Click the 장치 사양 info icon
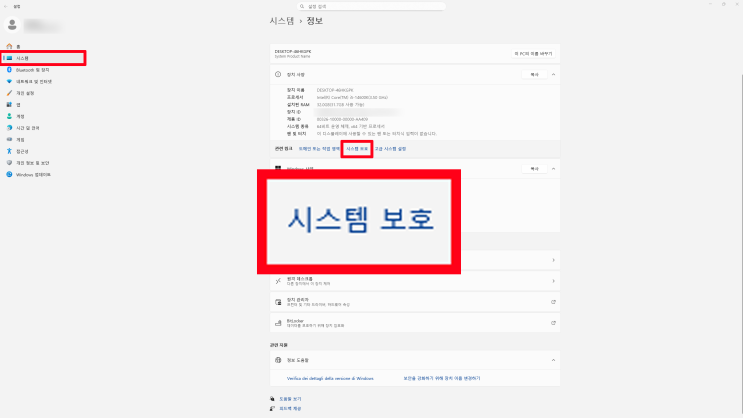The image size is (743, 418). point(278,74)
